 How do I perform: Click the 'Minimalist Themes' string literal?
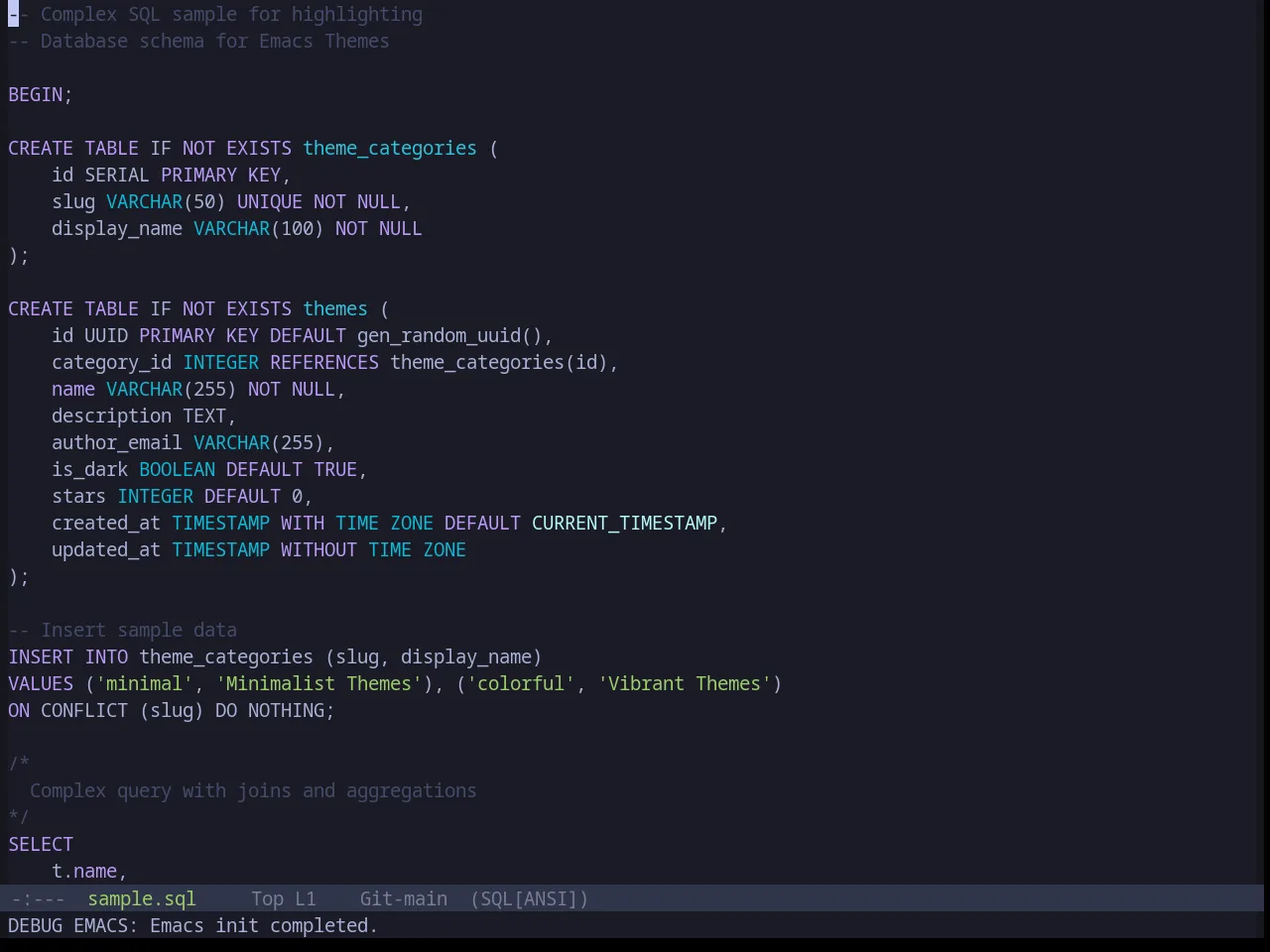click(x=318, y=683)
